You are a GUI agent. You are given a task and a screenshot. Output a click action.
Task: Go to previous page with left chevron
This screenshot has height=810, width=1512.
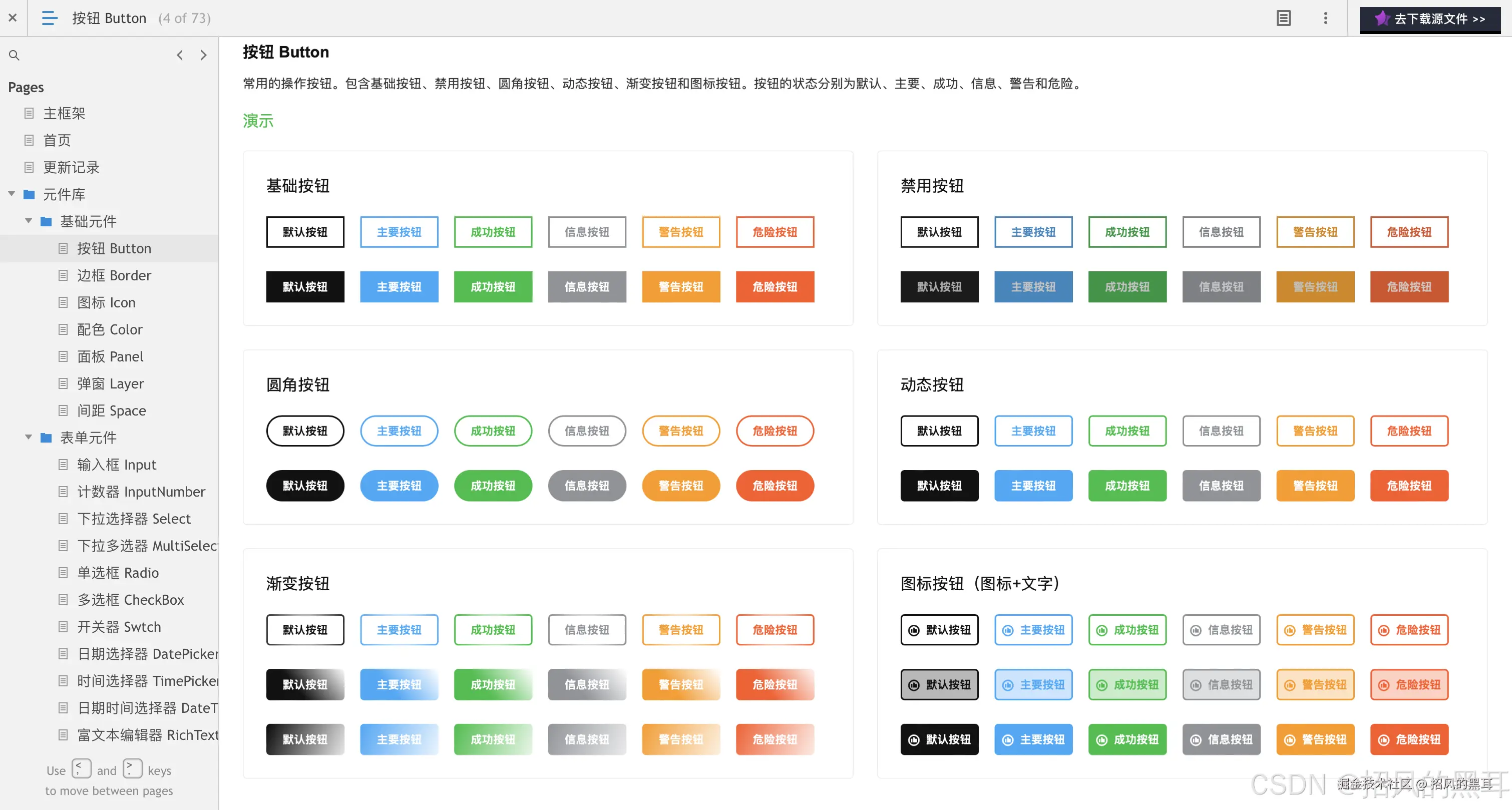tap(180, 55)
